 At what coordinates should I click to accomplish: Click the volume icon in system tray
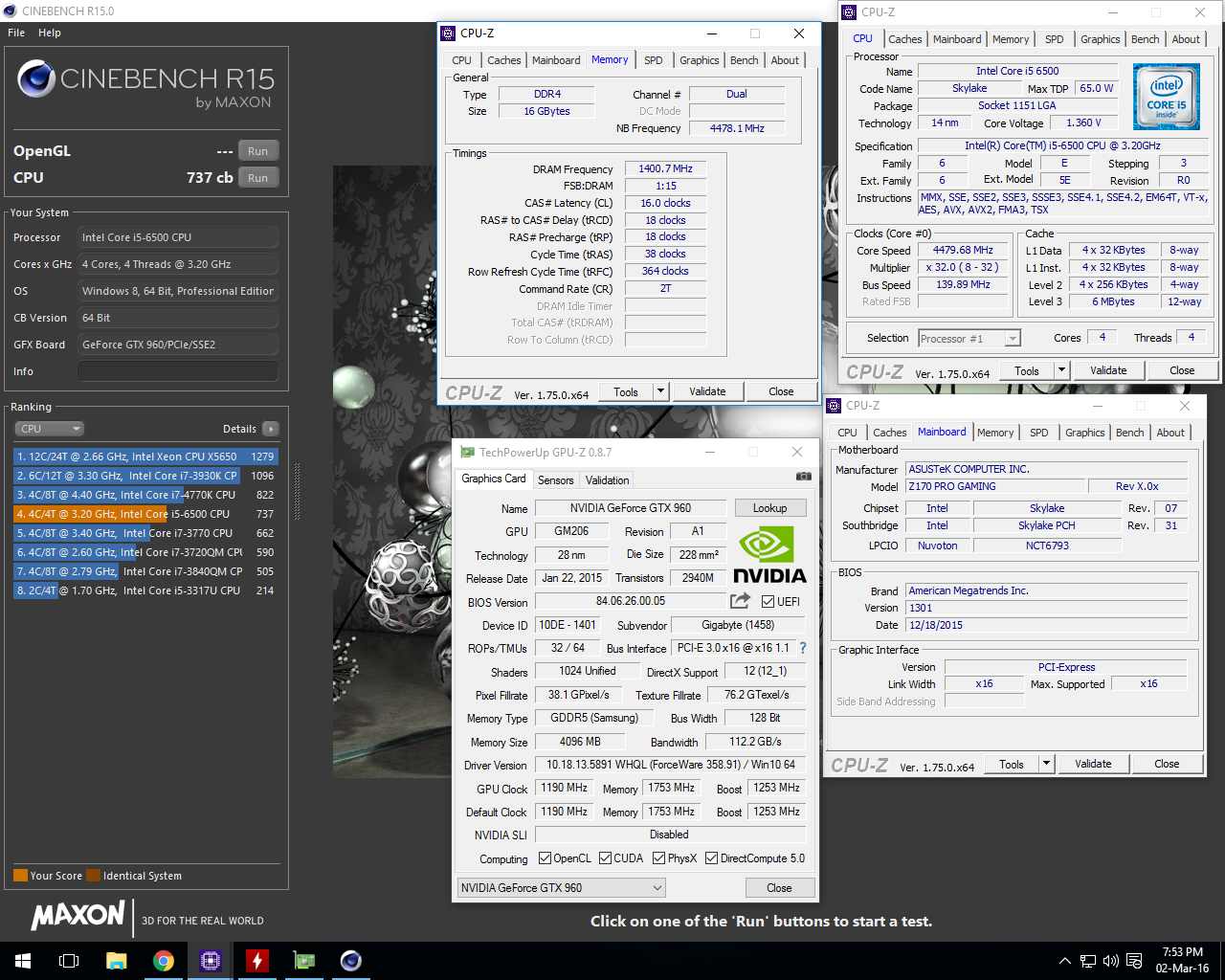coord(1111,961)
